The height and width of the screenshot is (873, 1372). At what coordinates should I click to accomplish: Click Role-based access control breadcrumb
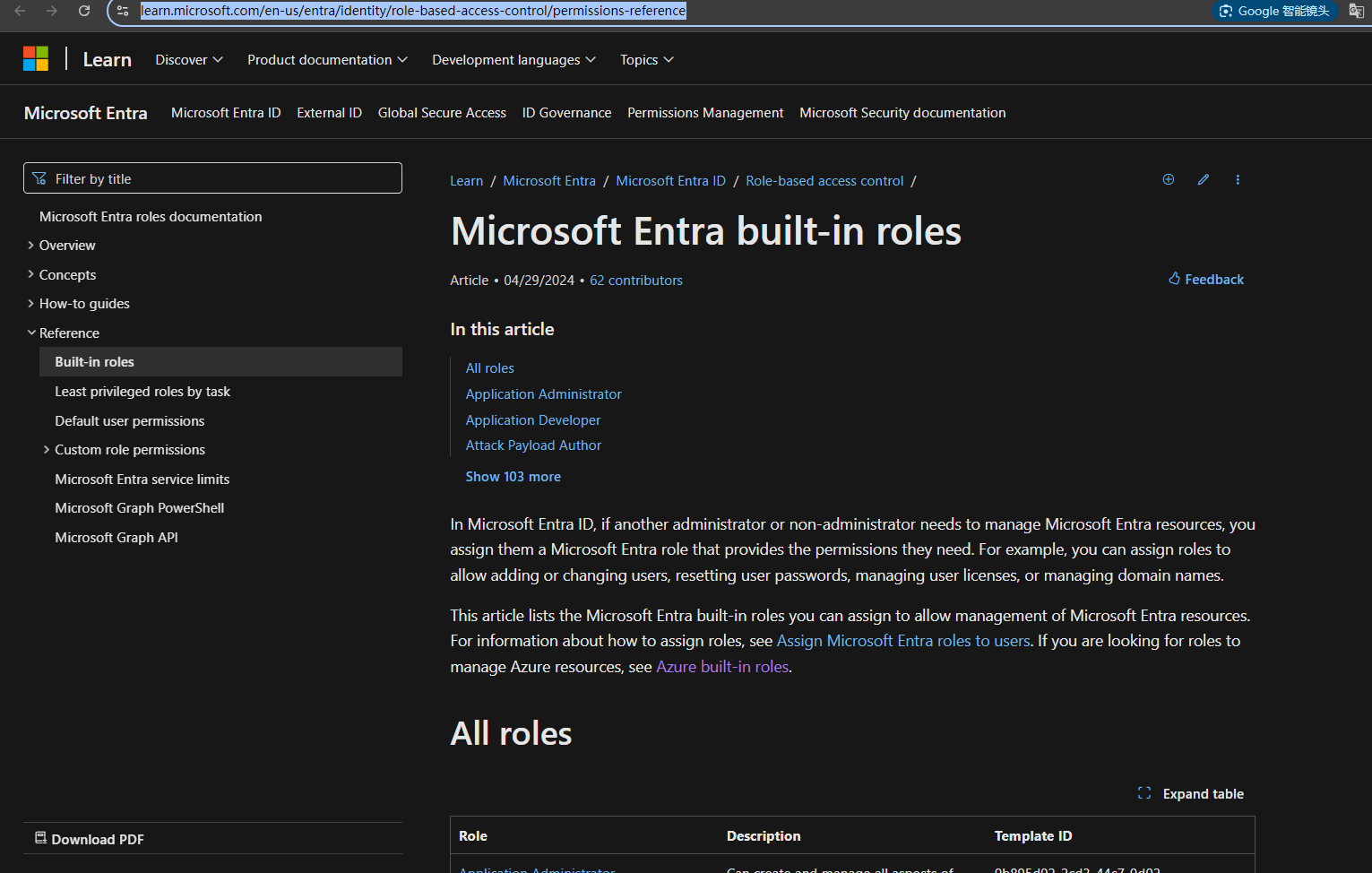(x=825, y=181)
